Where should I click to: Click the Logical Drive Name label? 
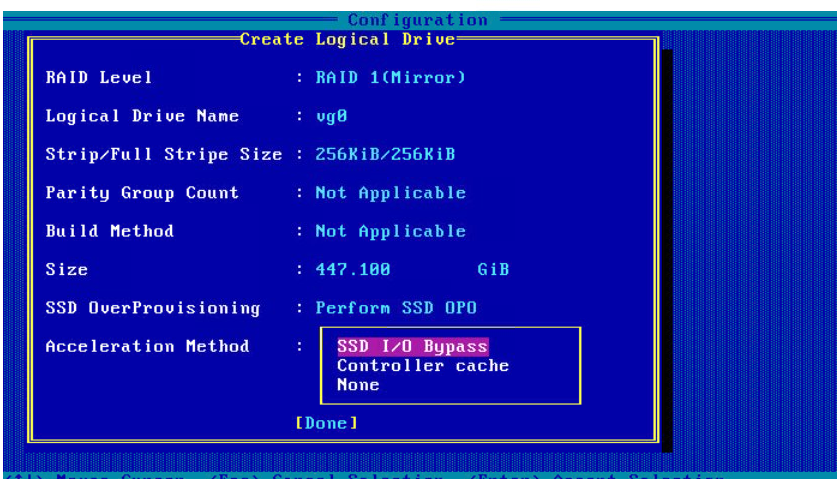(142, 116)
